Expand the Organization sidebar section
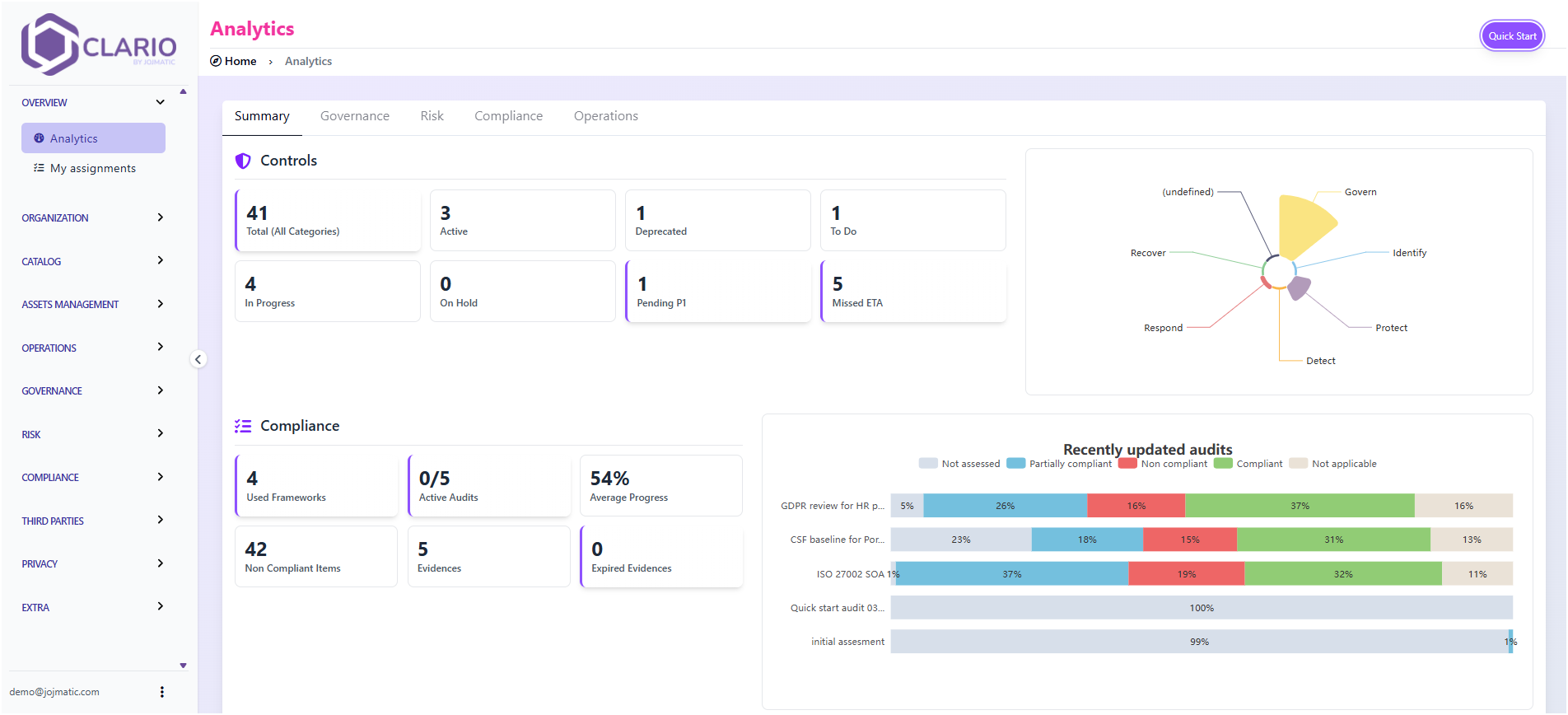 point(160,217)
